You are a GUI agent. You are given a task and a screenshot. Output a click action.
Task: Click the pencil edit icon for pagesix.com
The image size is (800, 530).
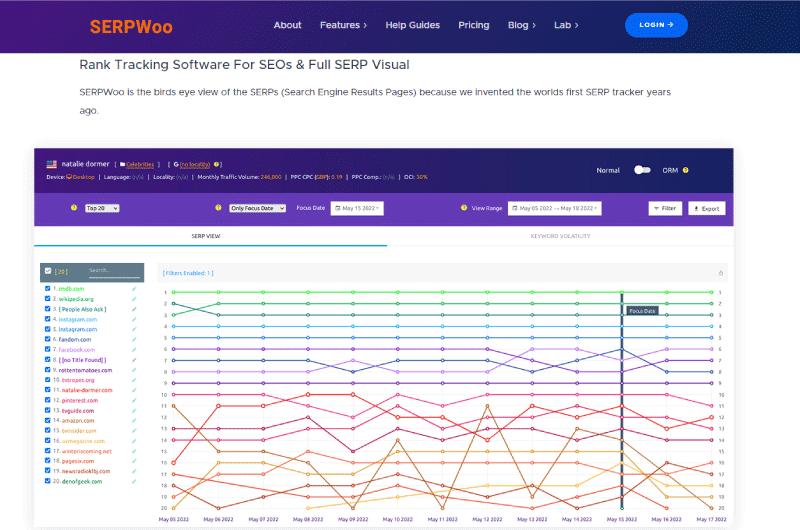134,461
